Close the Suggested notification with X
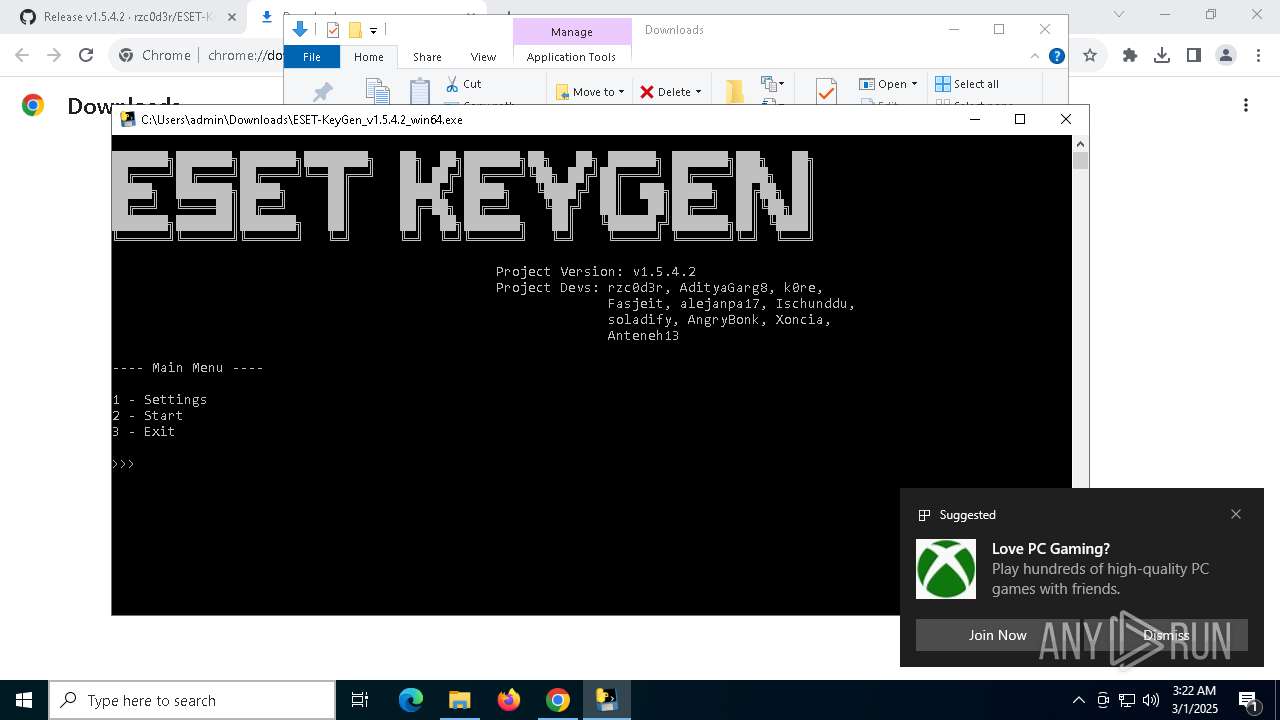The width and height of the screenshot is (1280, 720). 1236,514
